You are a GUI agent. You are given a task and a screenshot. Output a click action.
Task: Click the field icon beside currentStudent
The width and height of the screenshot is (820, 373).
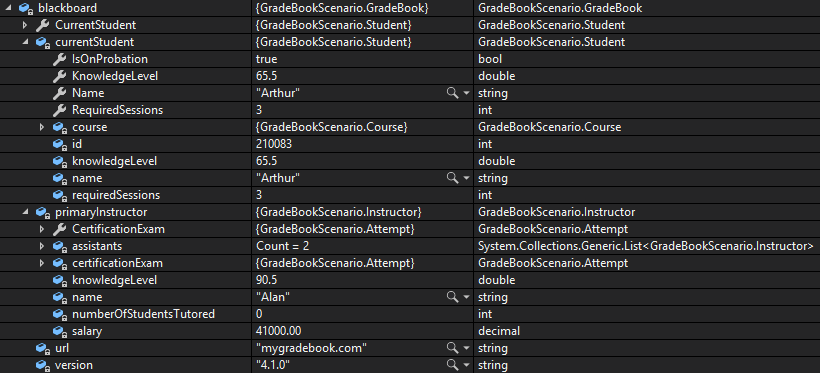tap(42, 42)
